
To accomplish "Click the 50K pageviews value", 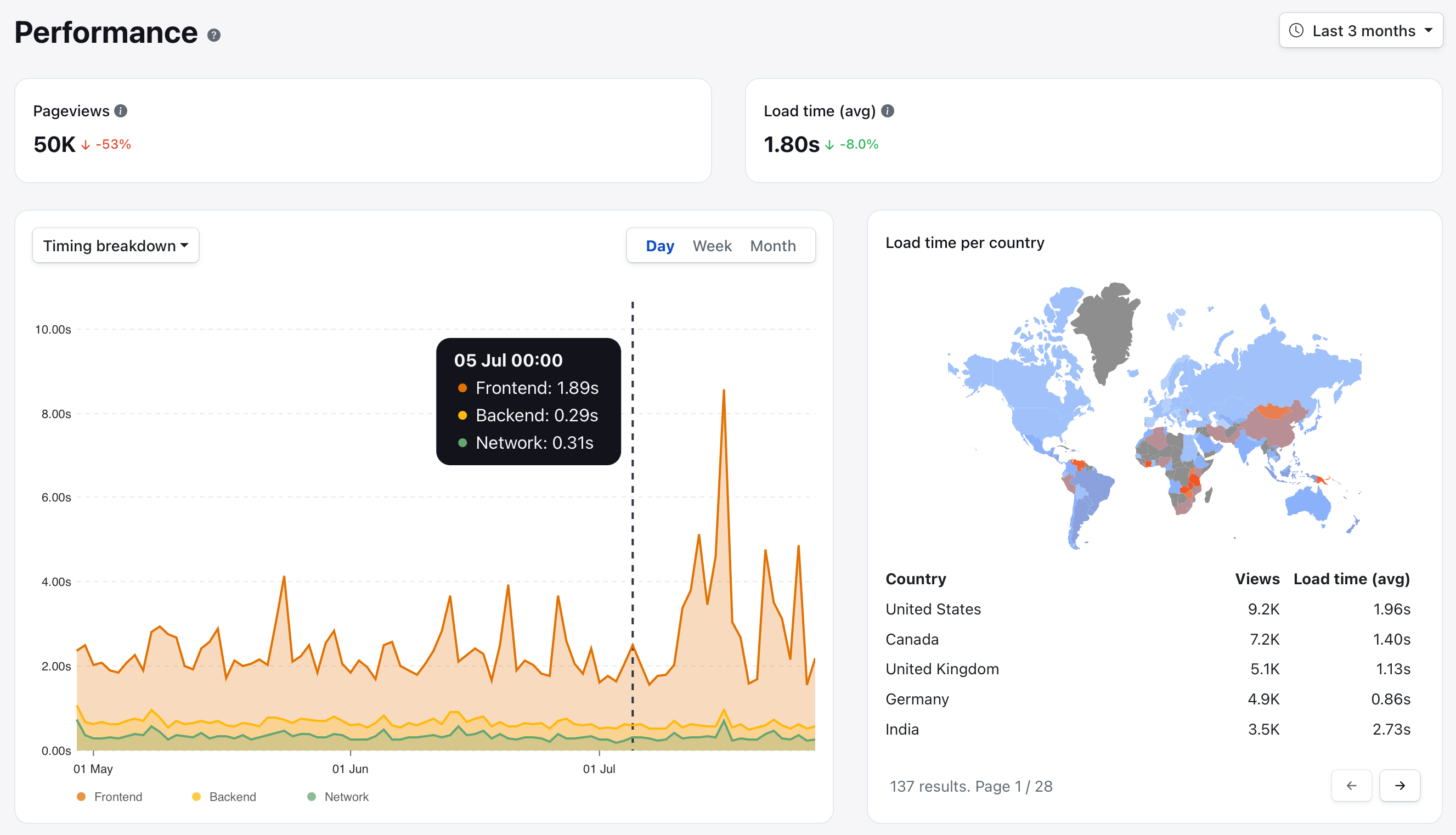I will point(54,144).
